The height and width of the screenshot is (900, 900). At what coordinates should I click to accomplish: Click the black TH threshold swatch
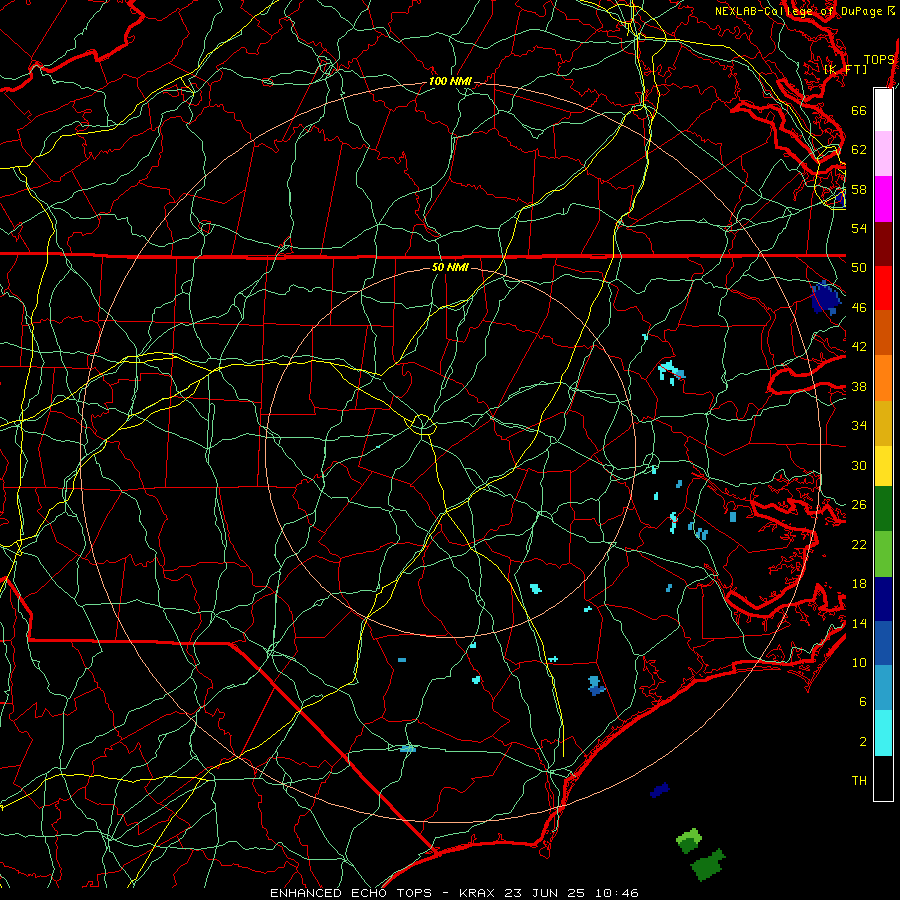point(883,778)
